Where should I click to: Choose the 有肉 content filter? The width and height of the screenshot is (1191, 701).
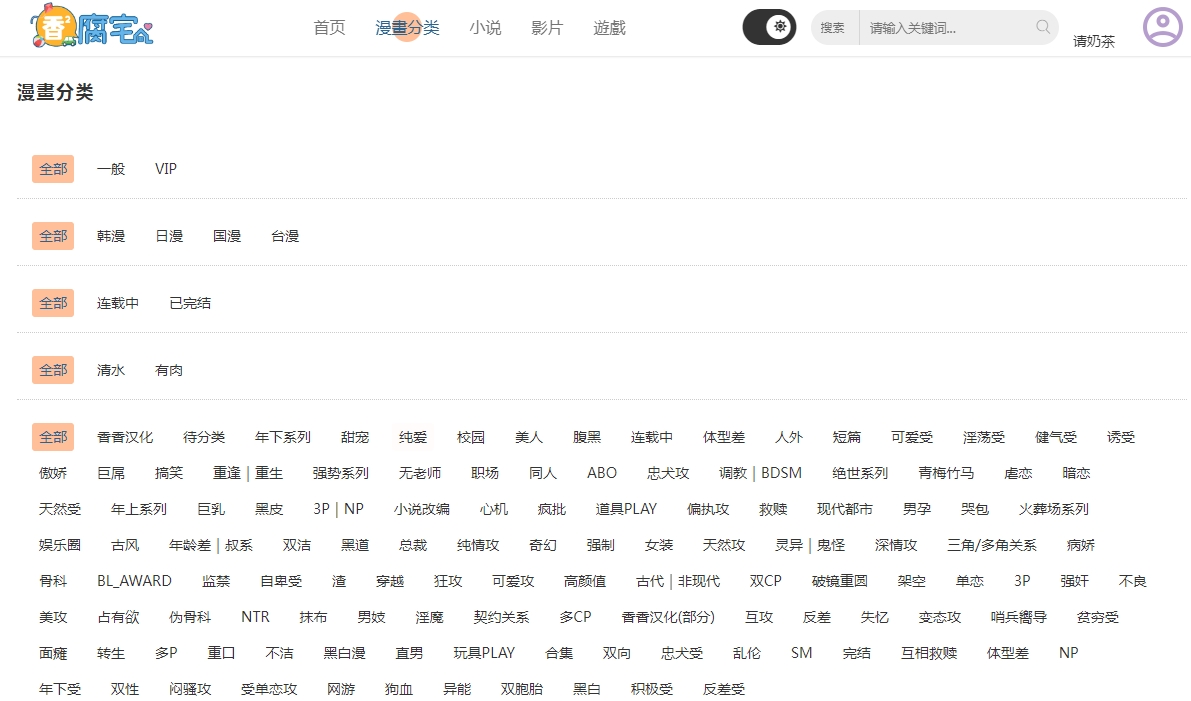pos(168,369)
